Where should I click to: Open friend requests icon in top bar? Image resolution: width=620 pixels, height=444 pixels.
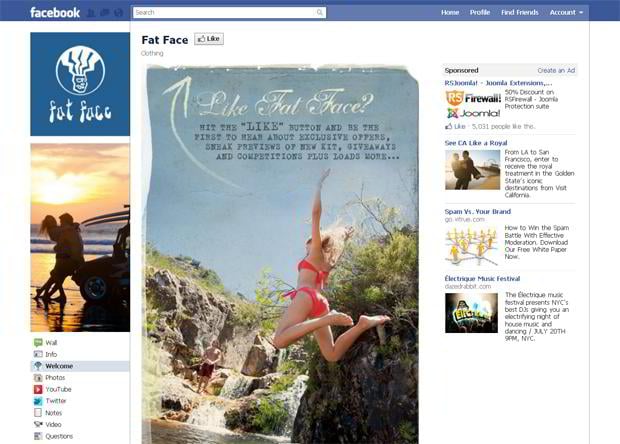pos(91,13)
